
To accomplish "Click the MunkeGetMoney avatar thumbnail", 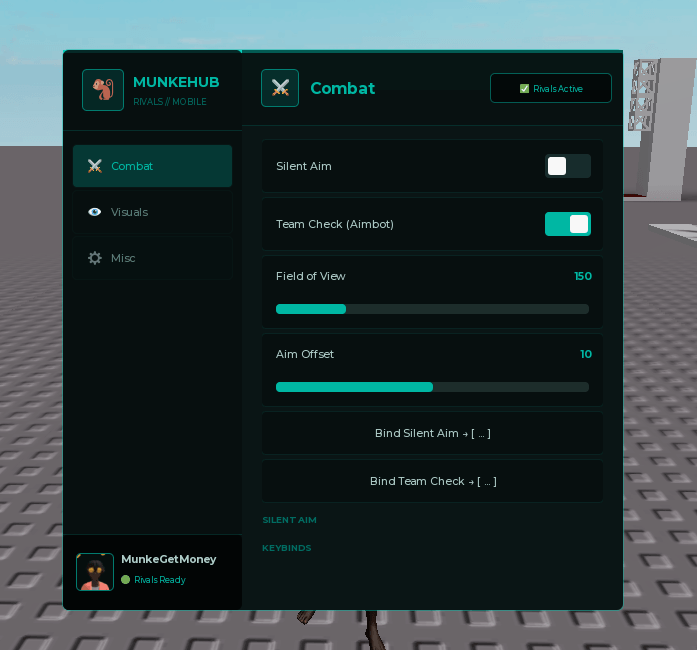I will pos(95,572).
